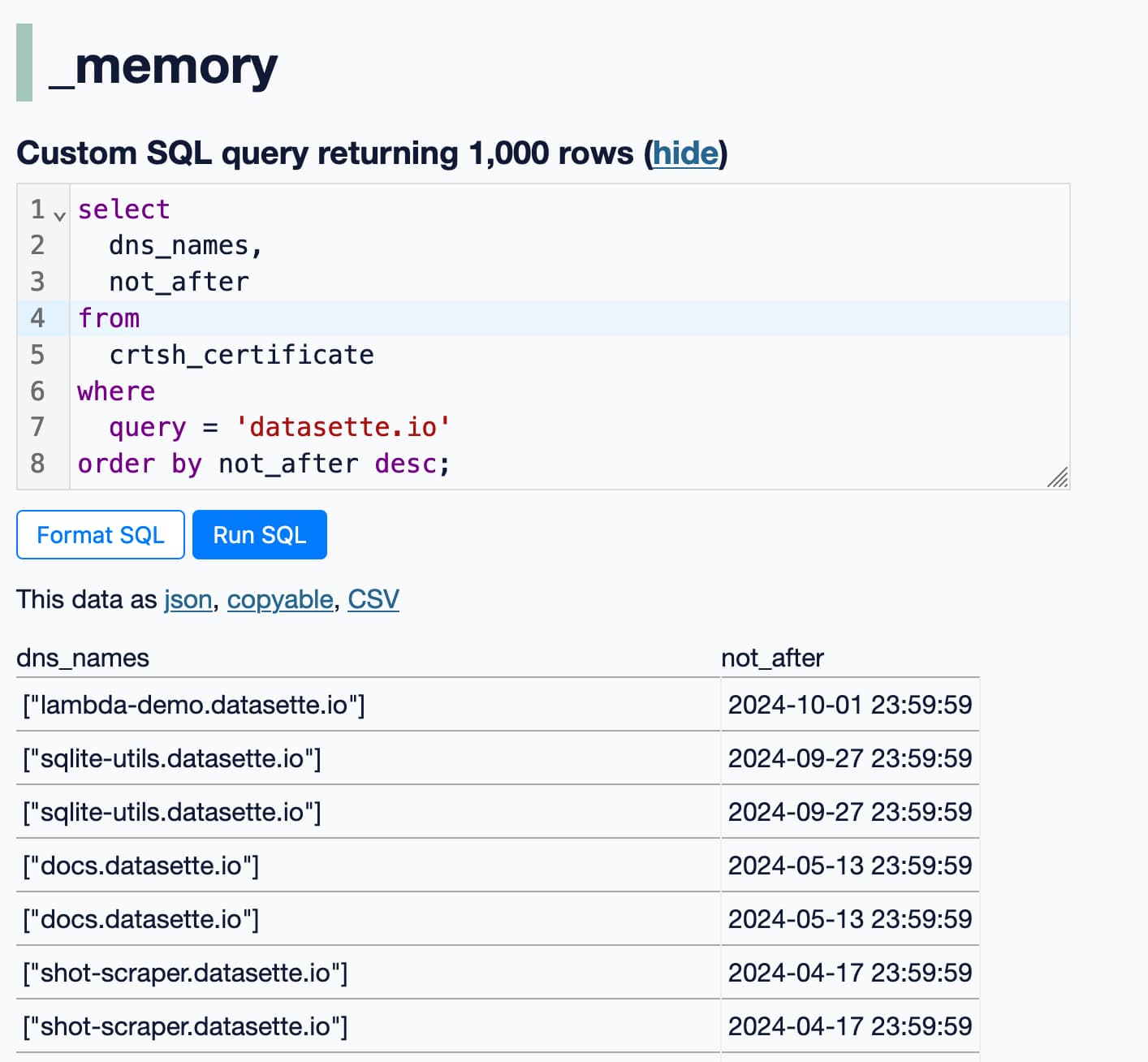Click the dns_names column header
This screenshot has width=1148, height=1062.
coord(83,658)
